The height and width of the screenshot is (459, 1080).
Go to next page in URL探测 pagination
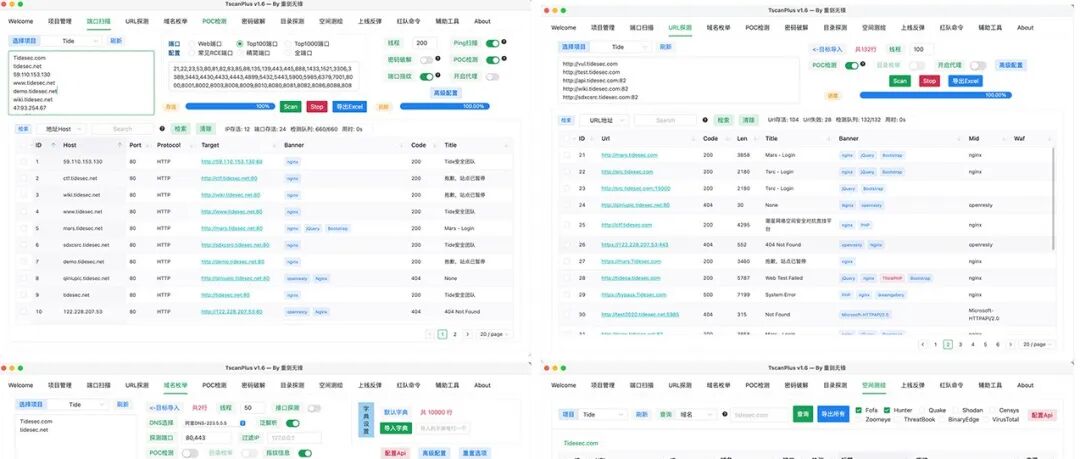[x=1010, y=344]
